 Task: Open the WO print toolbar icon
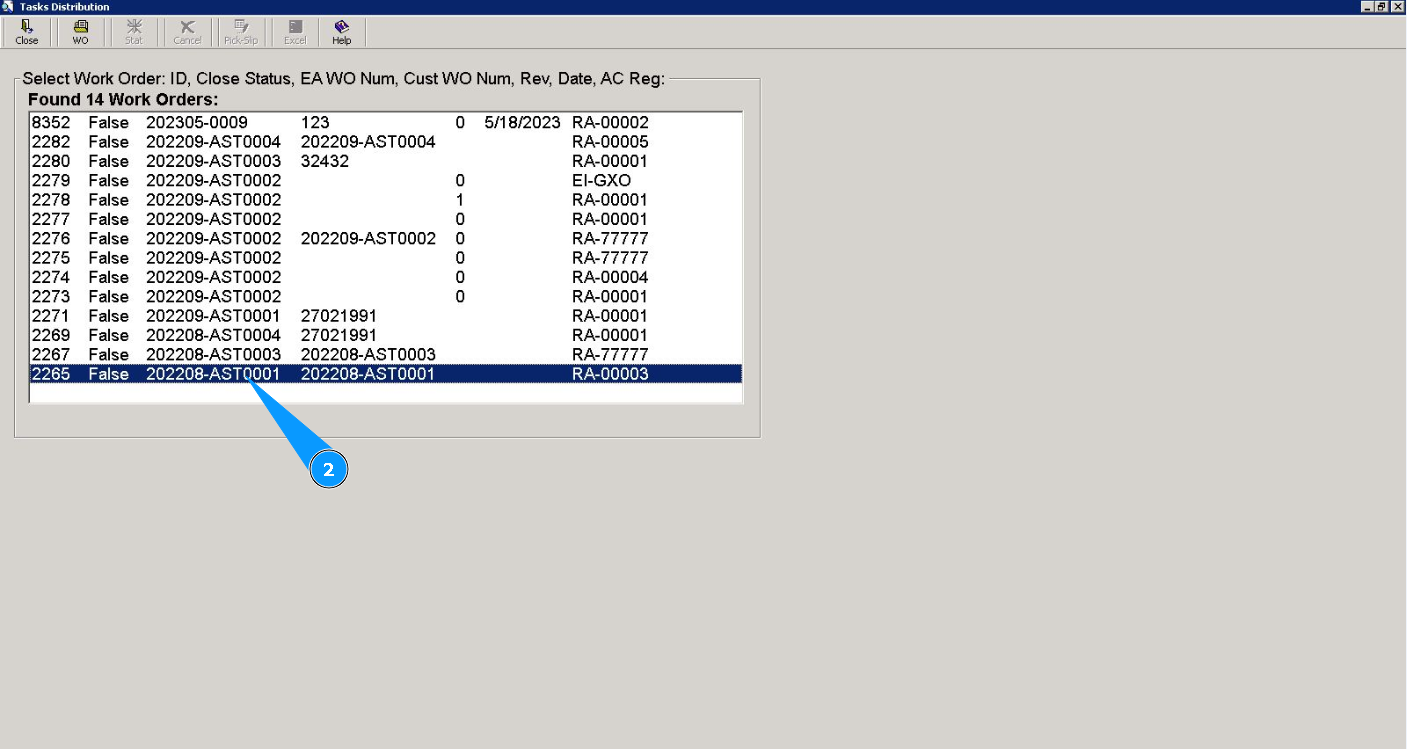[81, 33]
